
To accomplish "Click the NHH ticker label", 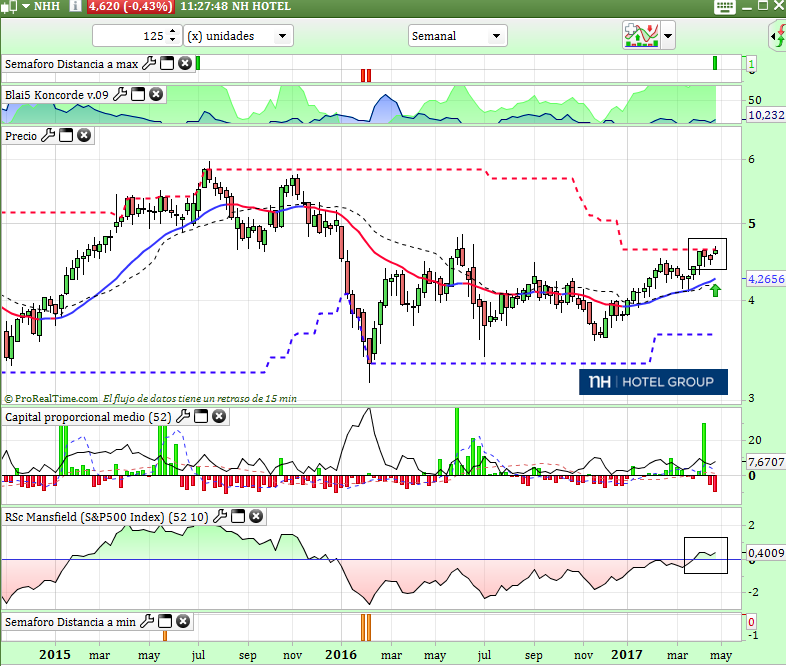I will click(47, 7).
